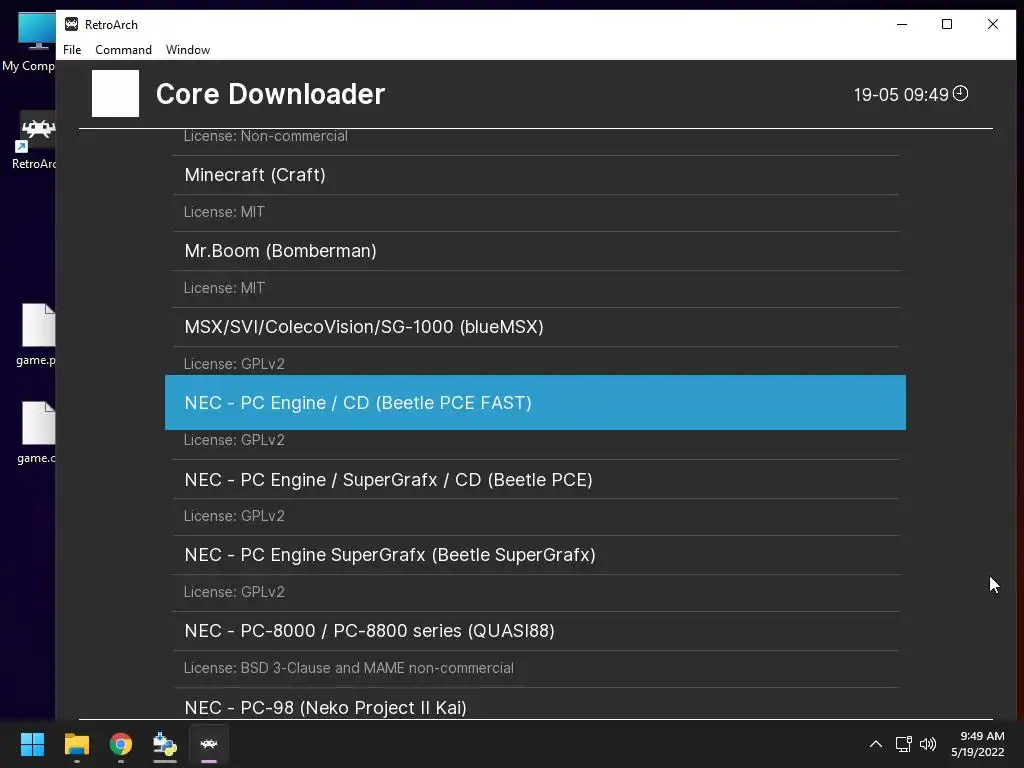Click License: GPLv2 under Beetle PCE SuperGrafx / CD
Screen dimensions: 1024x768
click(234, 516)
